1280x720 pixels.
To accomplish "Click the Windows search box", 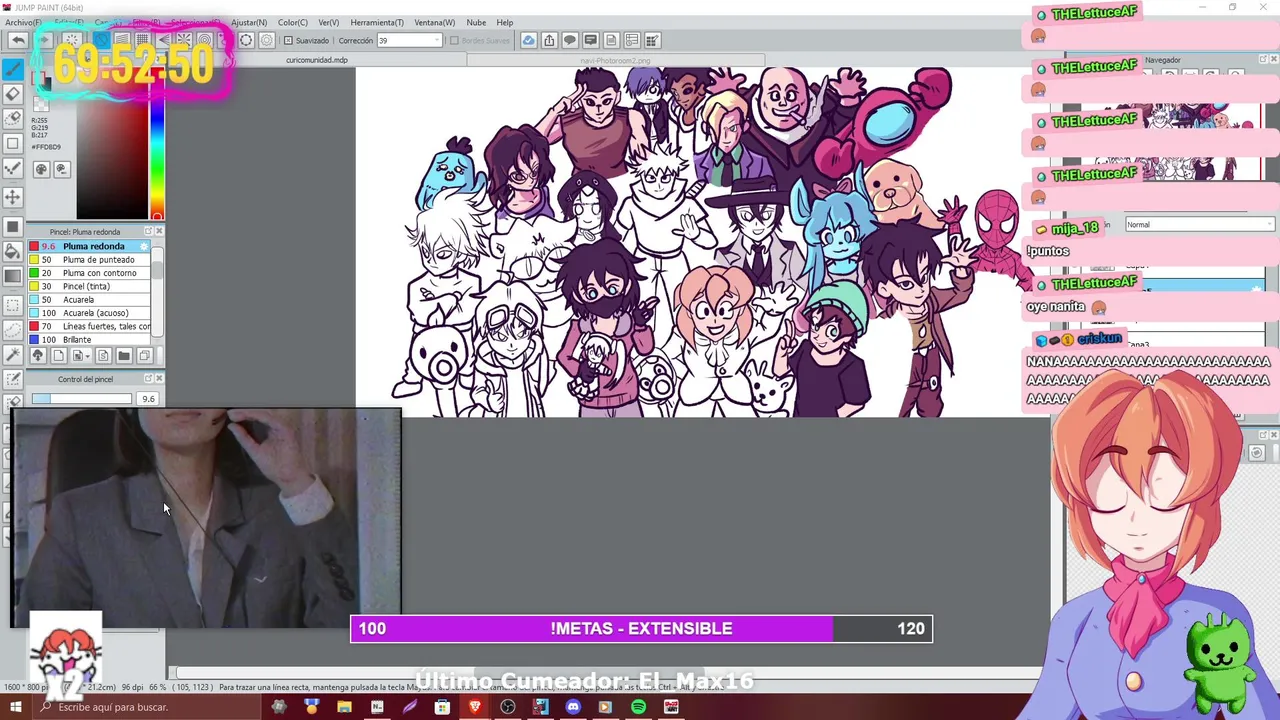I will click(x=150, y=707).
